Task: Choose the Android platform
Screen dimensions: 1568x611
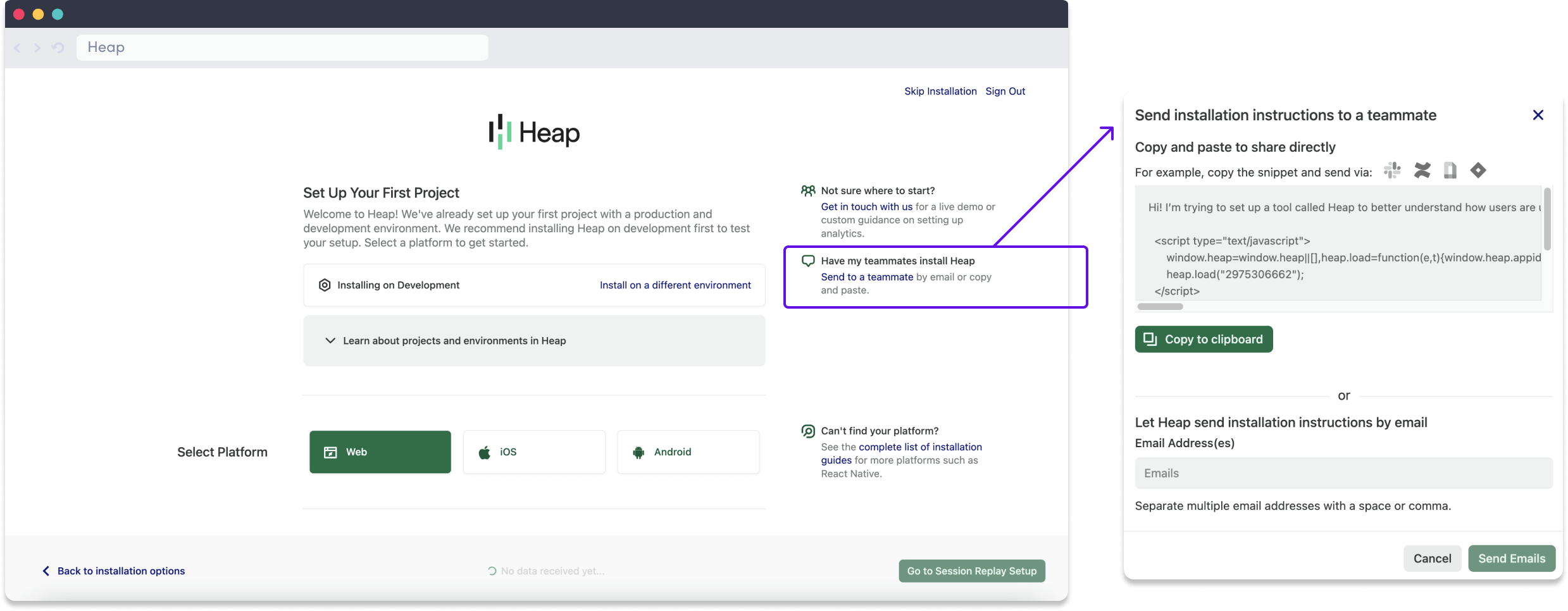Action: click(688, 452)
